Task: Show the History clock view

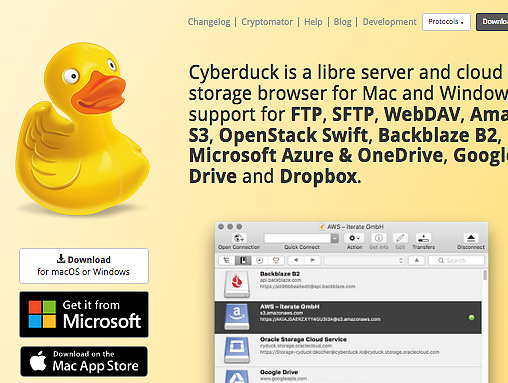Action: tap(259, 260)
